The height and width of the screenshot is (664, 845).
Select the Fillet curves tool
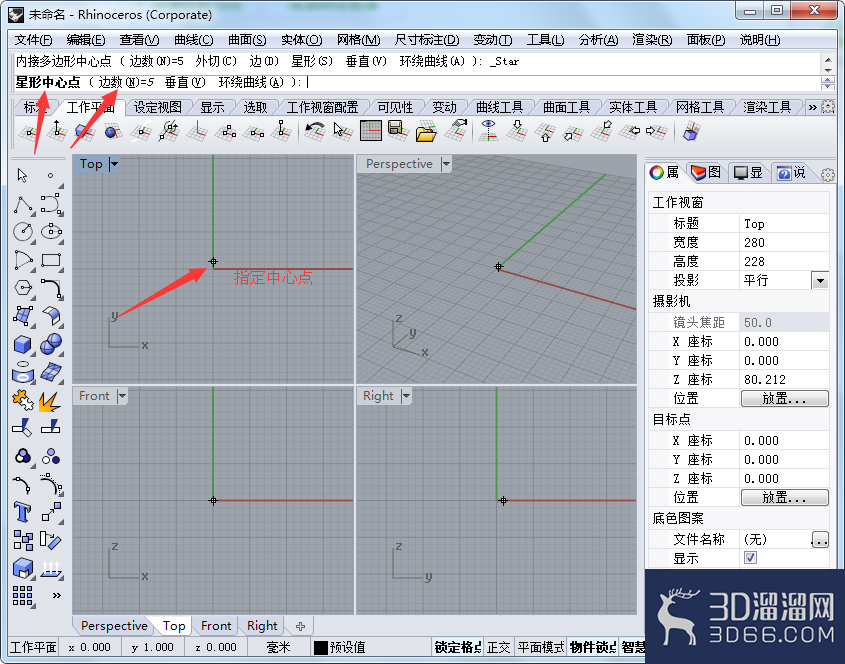(x=51, y=288)
